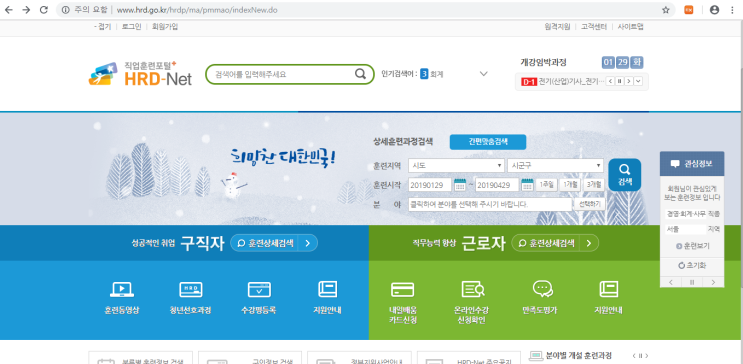This screenshot has width=743, height=364.
Task: Open the Chrome three-dot menu
Action: coord(733,10)
